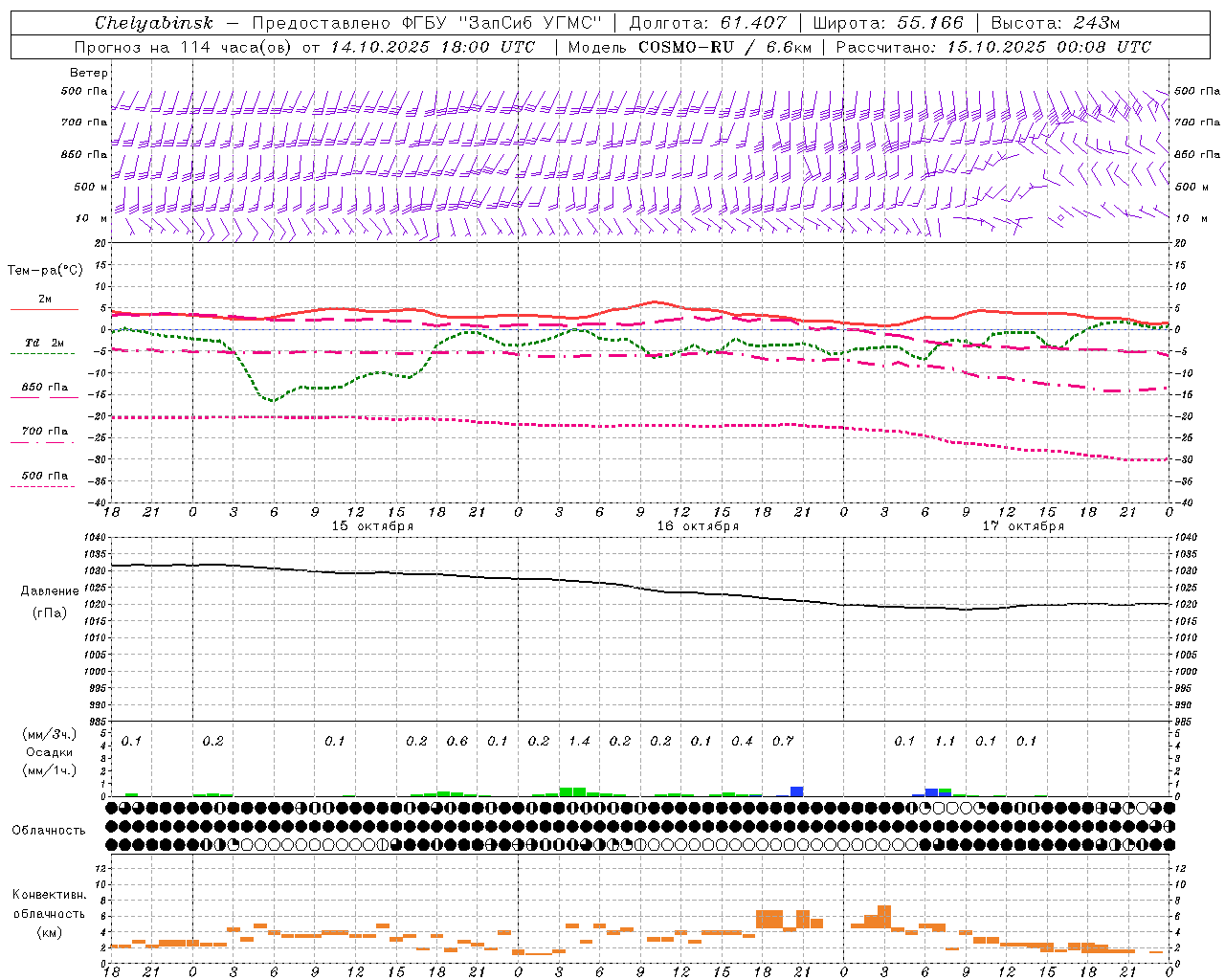
Task: Click the 0.4 precipitation value
Action: coord(742,742)
